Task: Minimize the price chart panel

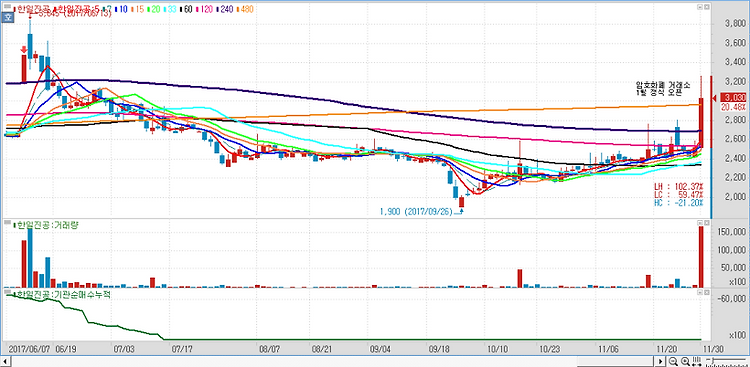Action: [x=699, y=8]
